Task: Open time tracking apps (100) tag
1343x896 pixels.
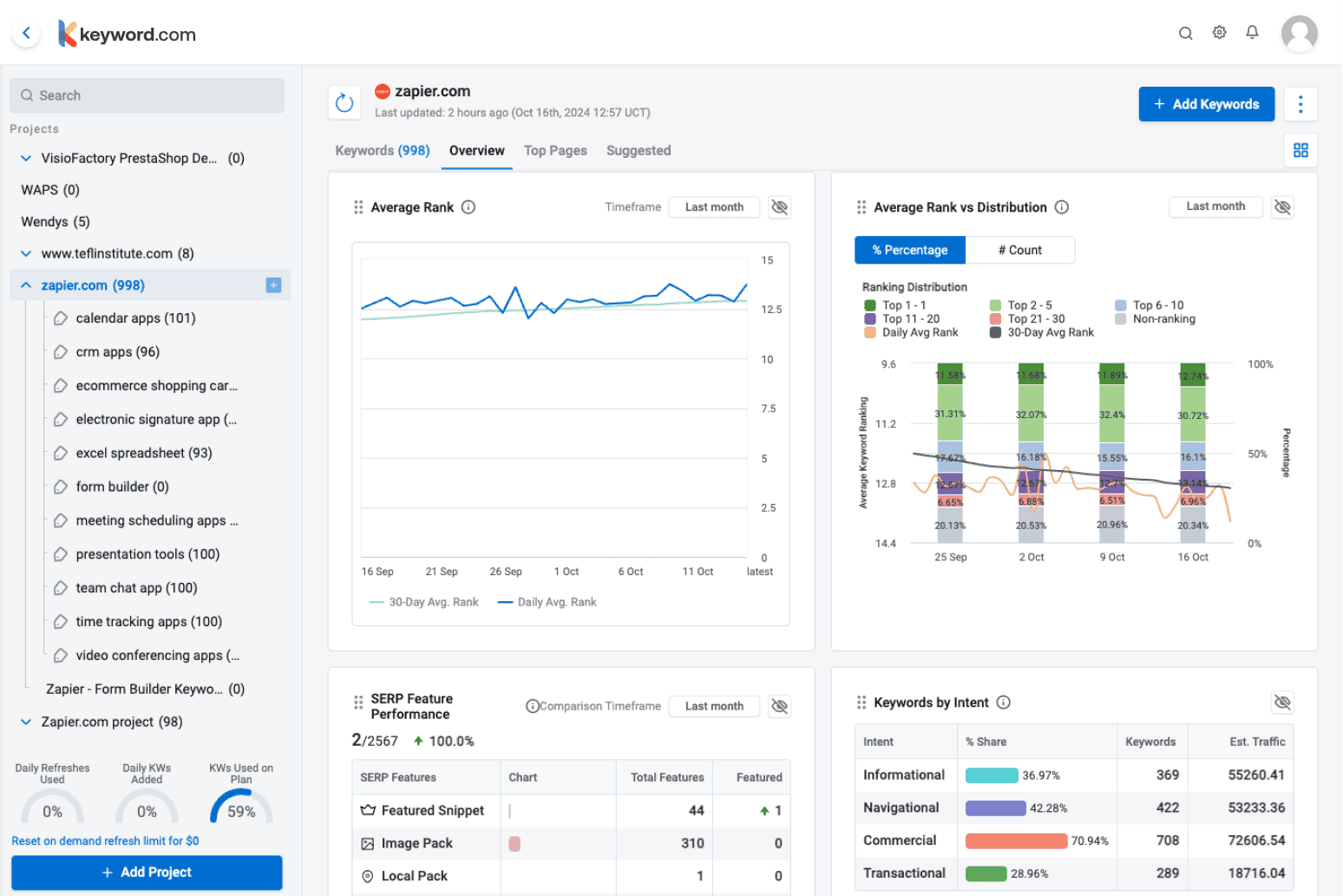Action: [x=148, y=622]
